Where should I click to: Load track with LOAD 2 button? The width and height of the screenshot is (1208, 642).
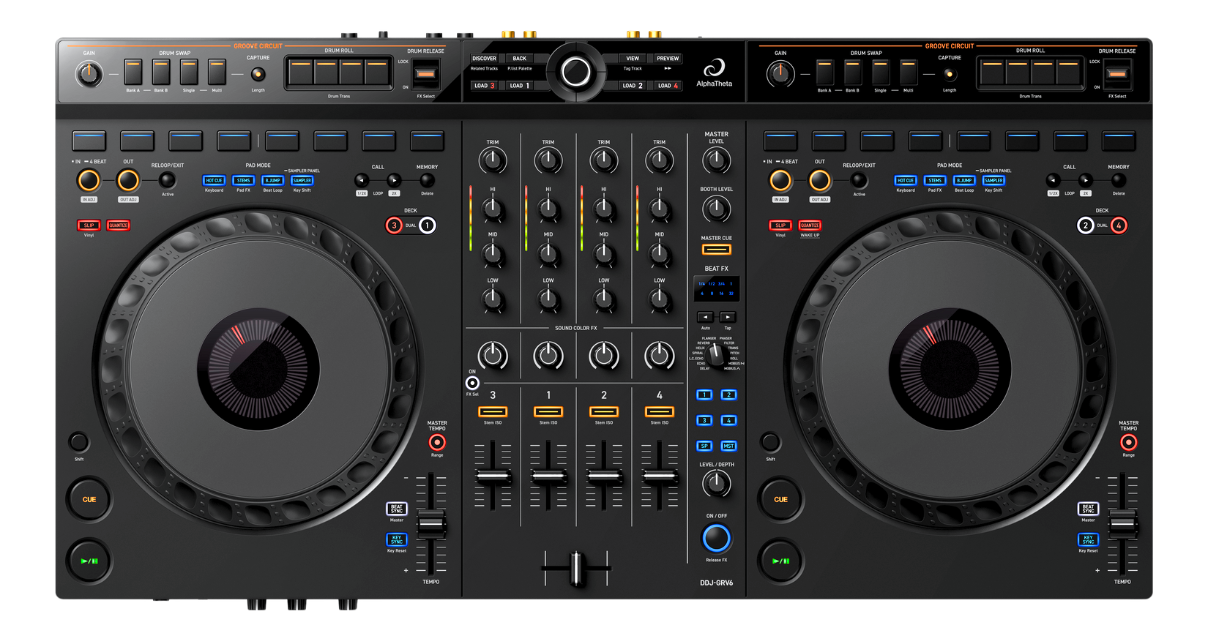click(x=633, y=86)
